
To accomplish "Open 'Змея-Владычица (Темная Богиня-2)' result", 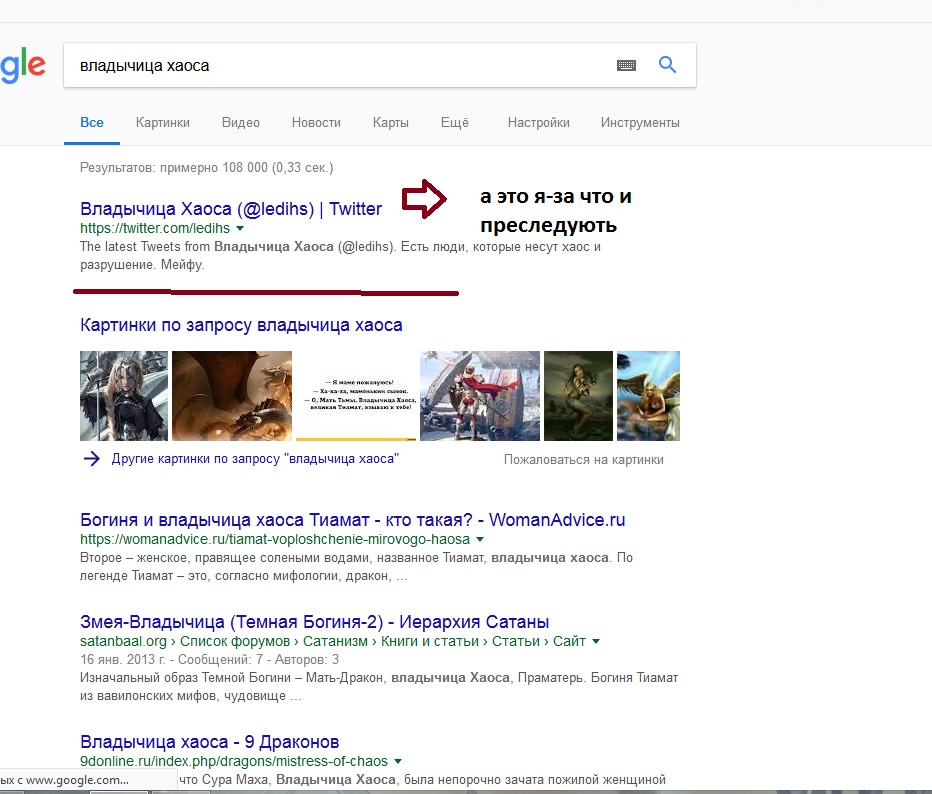I will (314, 622).
